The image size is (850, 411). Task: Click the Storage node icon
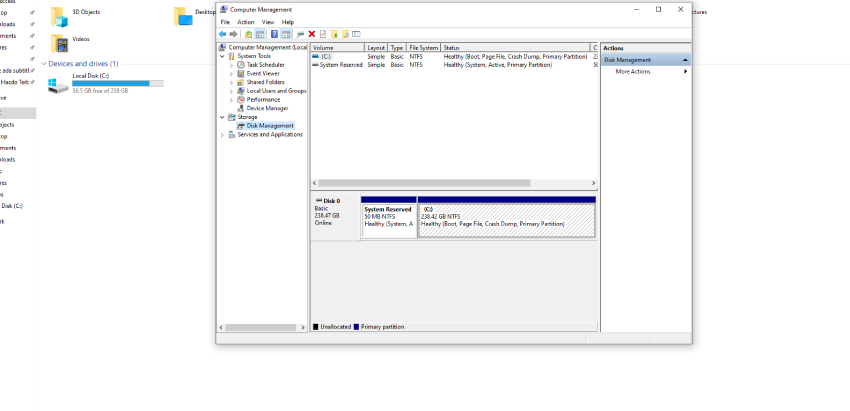click(232, 117)
